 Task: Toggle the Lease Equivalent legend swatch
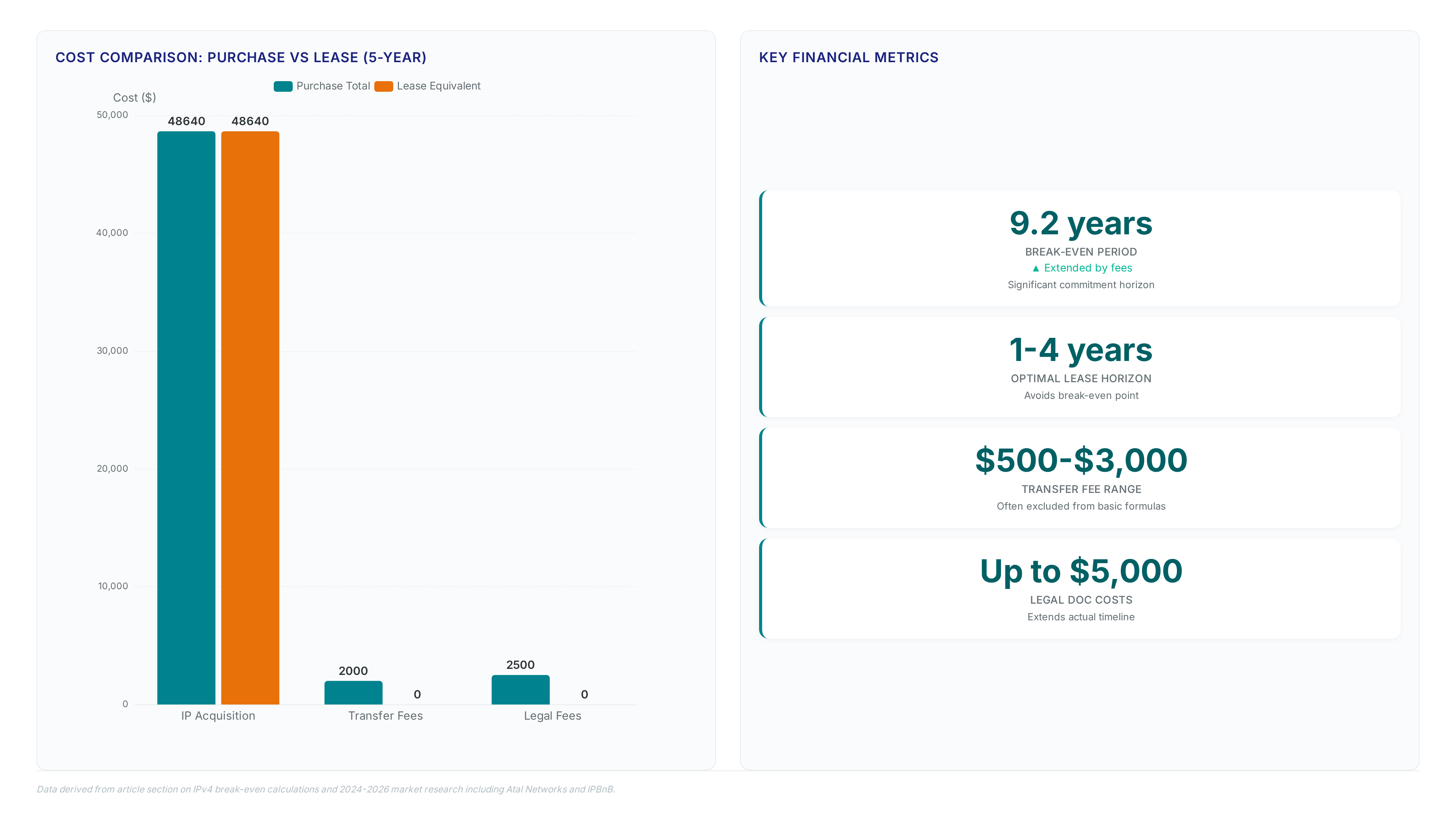383,86
